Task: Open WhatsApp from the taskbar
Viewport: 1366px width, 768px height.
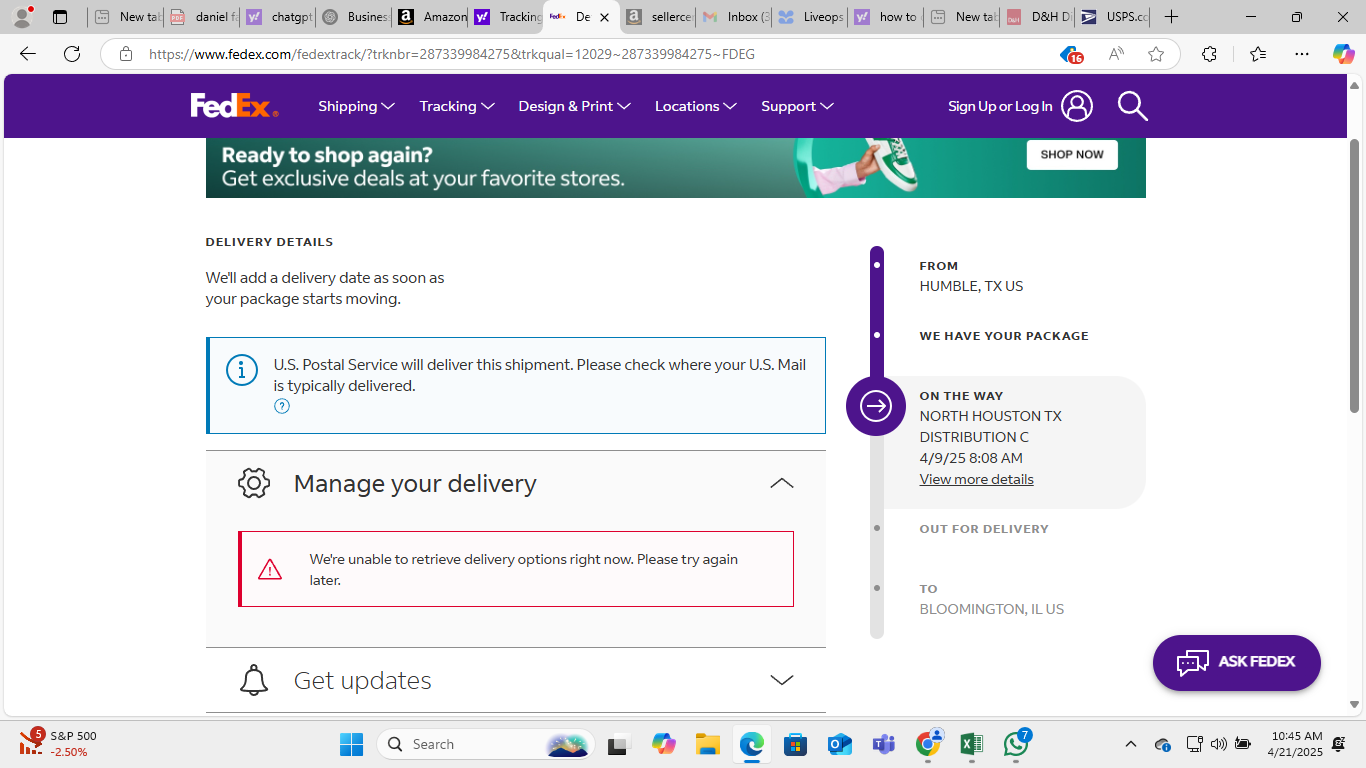Action: tap(1016, 744)
